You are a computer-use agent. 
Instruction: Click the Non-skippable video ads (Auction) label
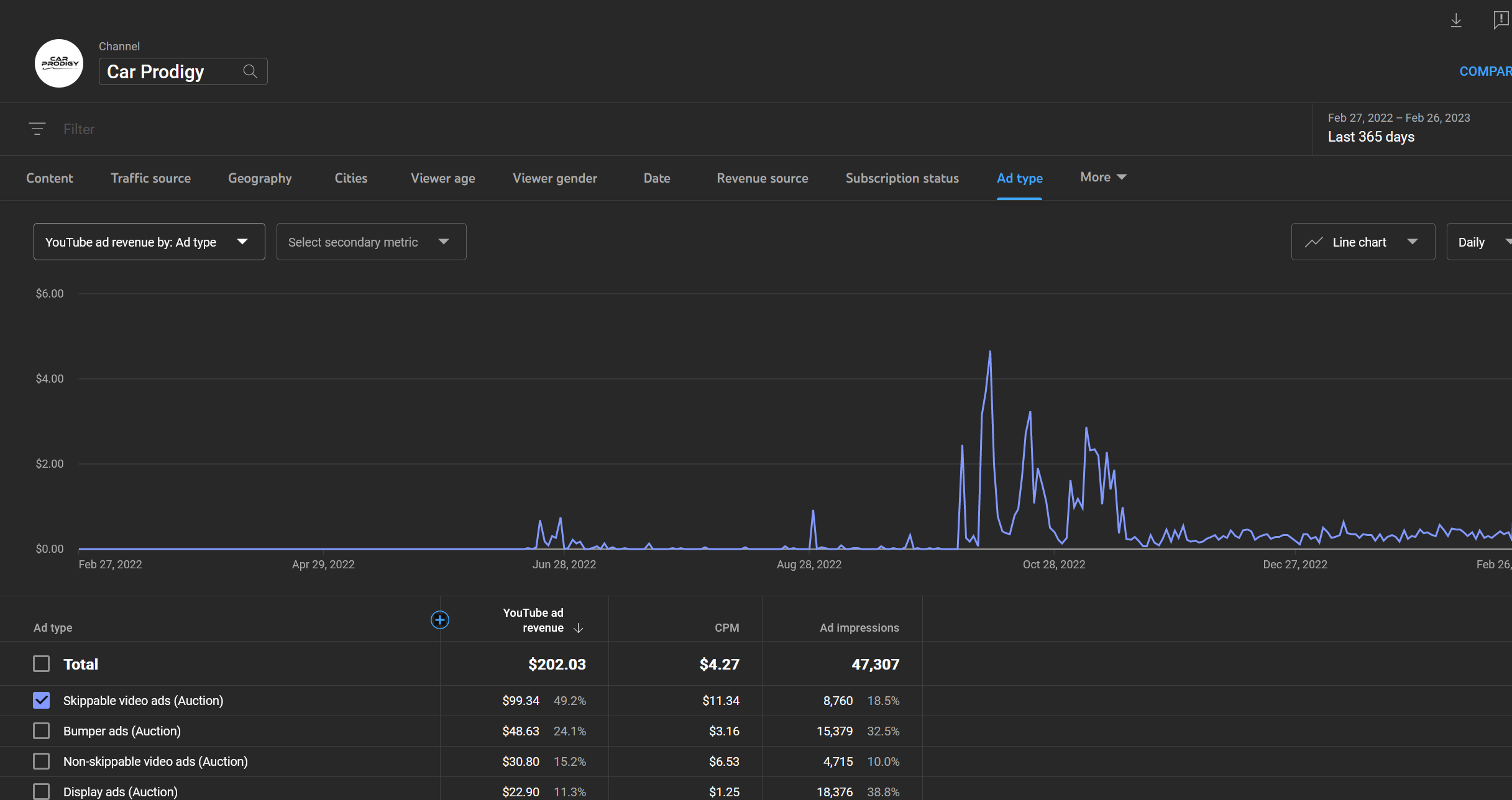click(155, 761)
